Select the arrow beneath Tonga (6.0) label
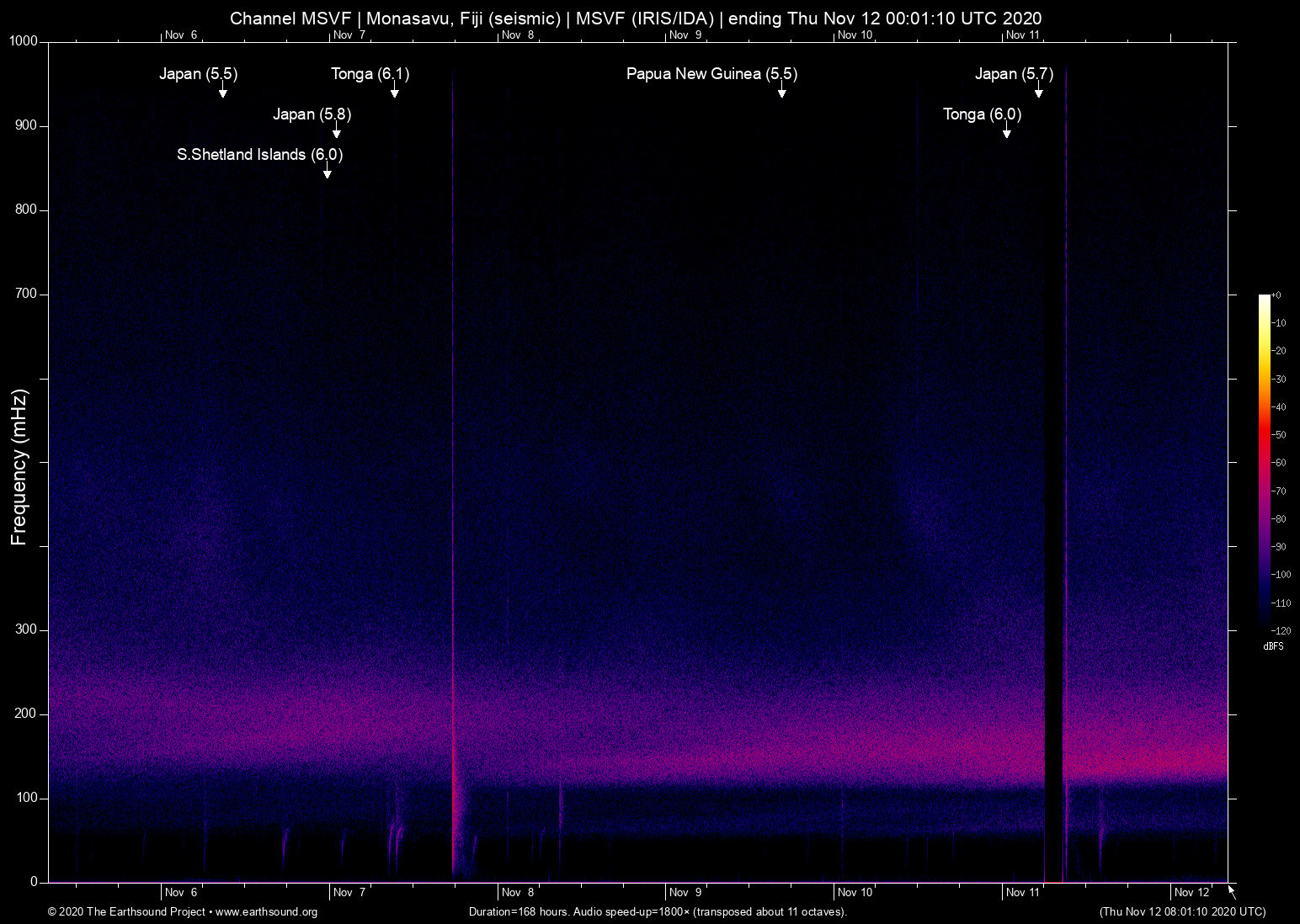The image size is (1300, 924). point(1006,131)
